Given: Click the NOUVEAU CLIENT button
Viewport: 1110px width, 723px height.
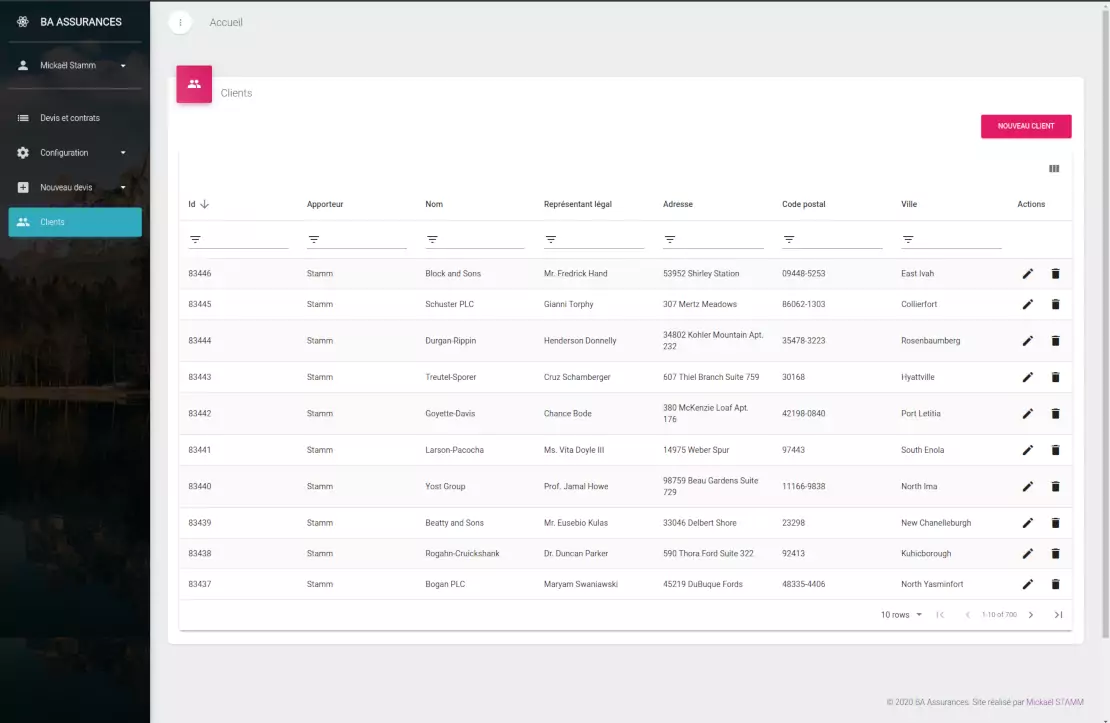Looking at the screenshot, I should (1025, 126).
